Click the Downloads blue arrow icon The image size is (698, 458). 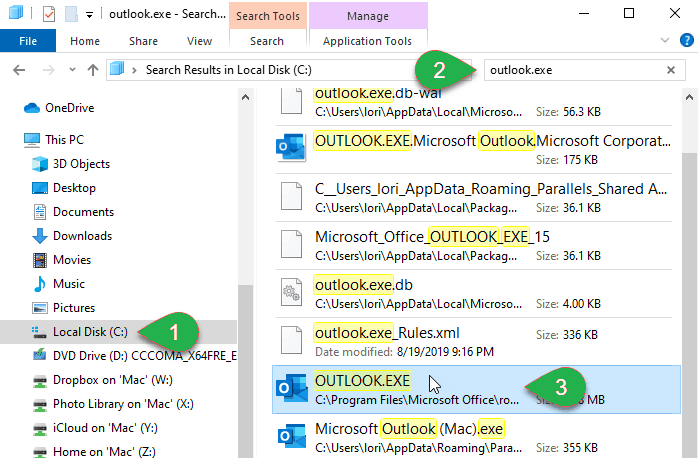(40, 236)
